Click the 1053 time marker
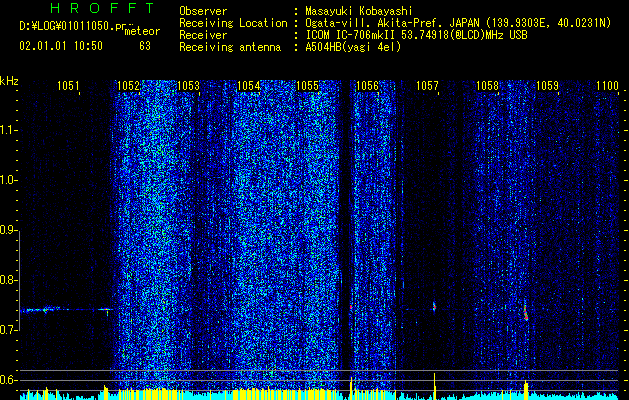Image resolution: width=629 pixels, height=400 pixels. [x=188, y=85]
